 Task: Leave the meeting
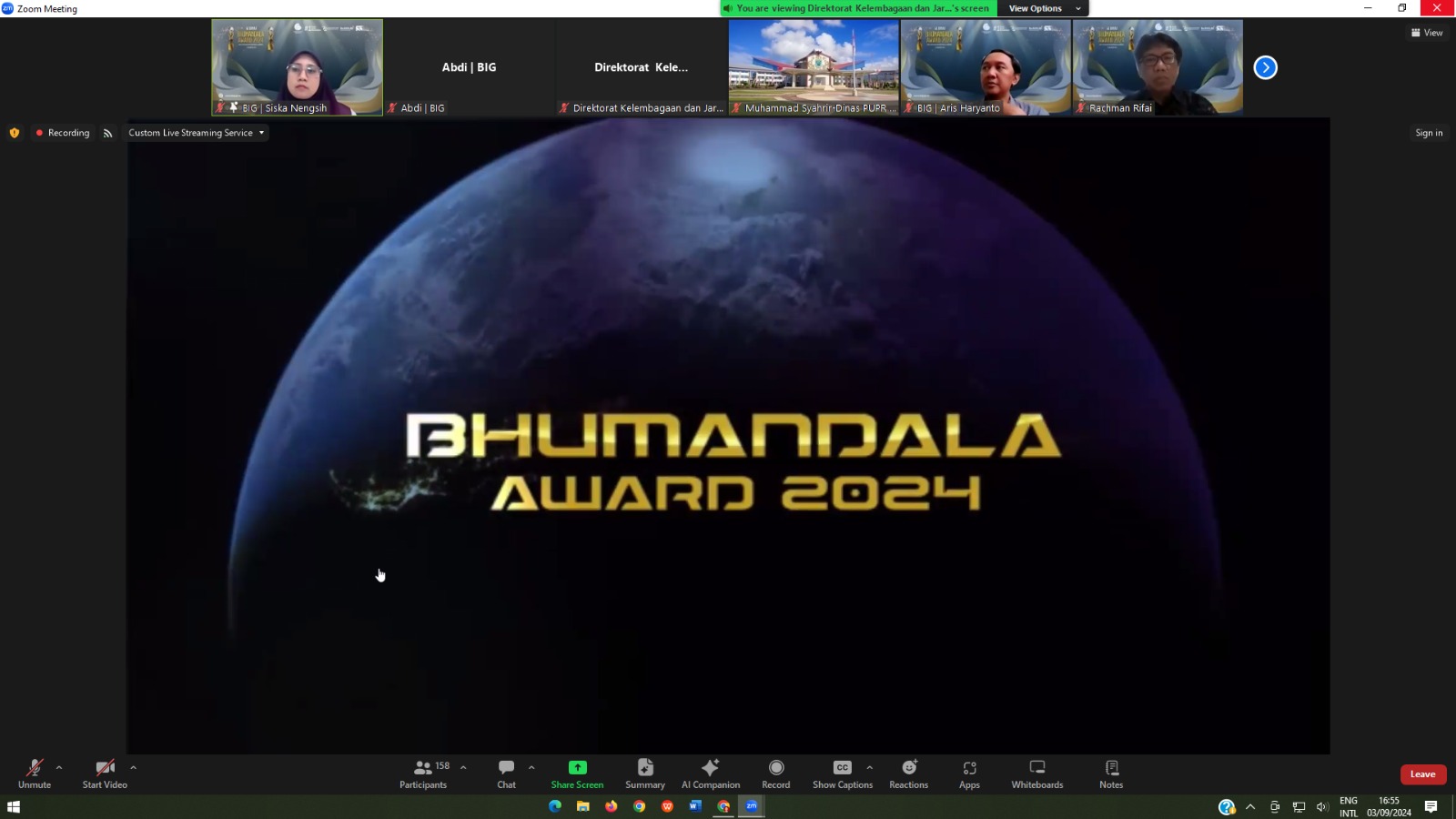(1422, 774)
